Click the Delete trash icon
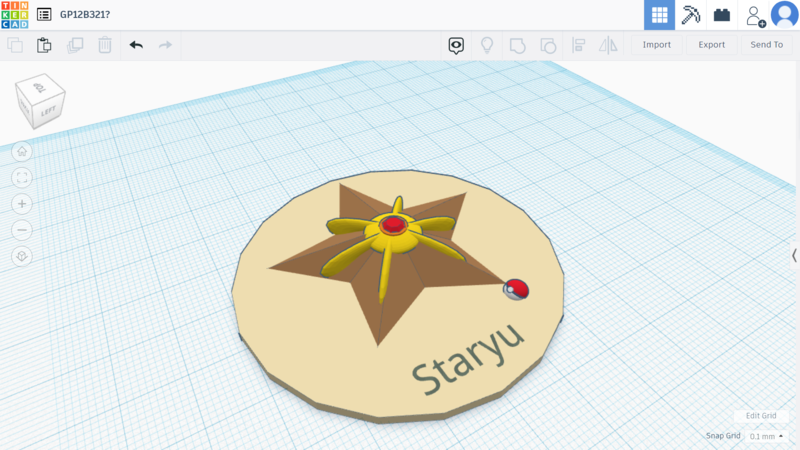The width and height of the screenshot is (800, 450). 105,45
